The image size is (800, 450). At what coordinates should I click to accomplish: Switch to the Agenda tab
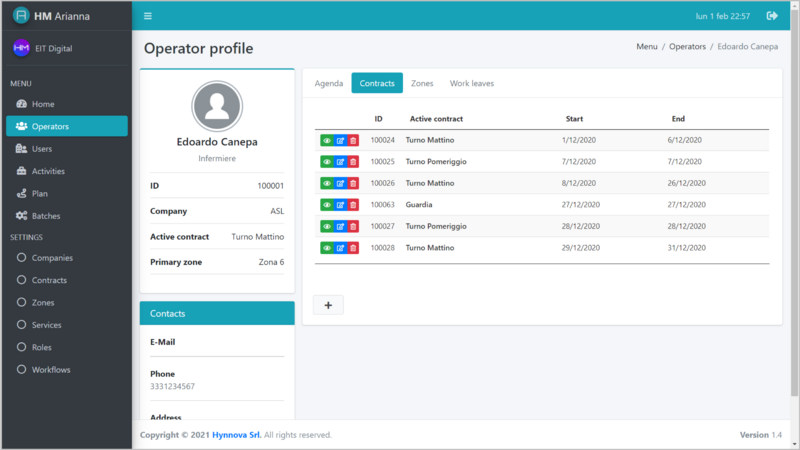coord(329,83)
